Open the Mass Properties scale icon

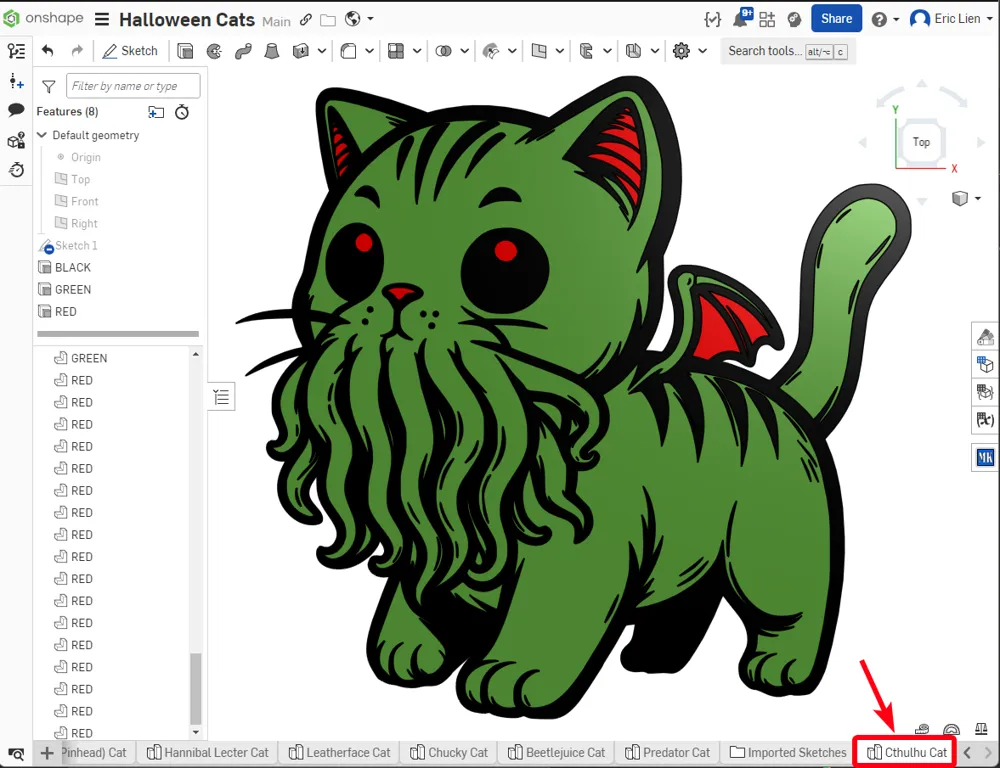[x=981, y=730]
